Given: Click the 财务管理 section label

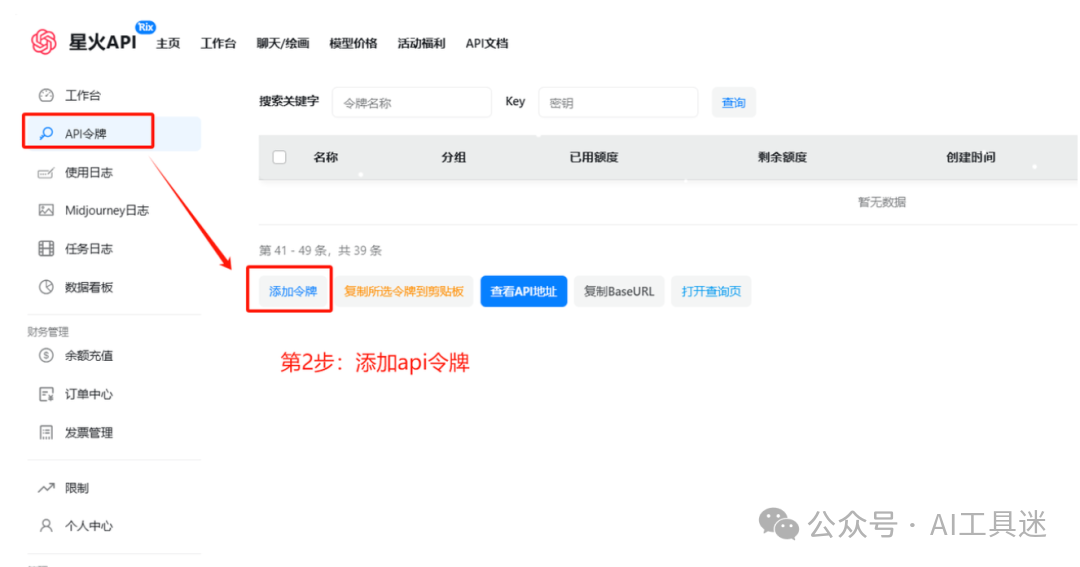Looking at the screenshot, I should tap(48, 332).
